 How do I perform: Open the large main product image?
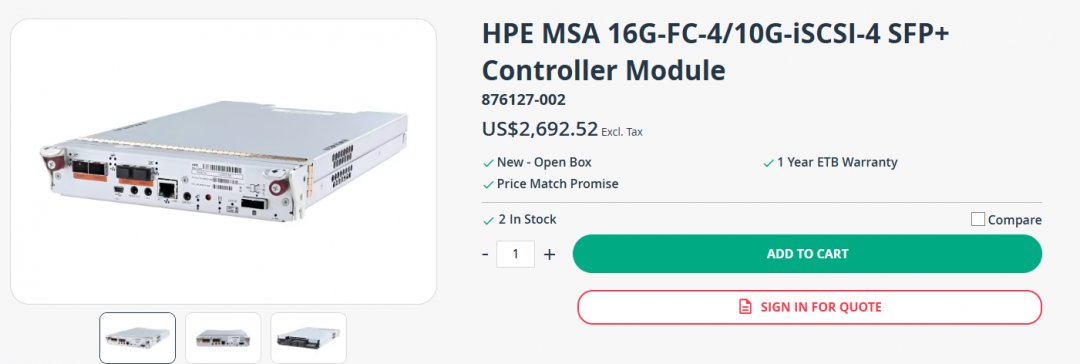pos(224,161)
